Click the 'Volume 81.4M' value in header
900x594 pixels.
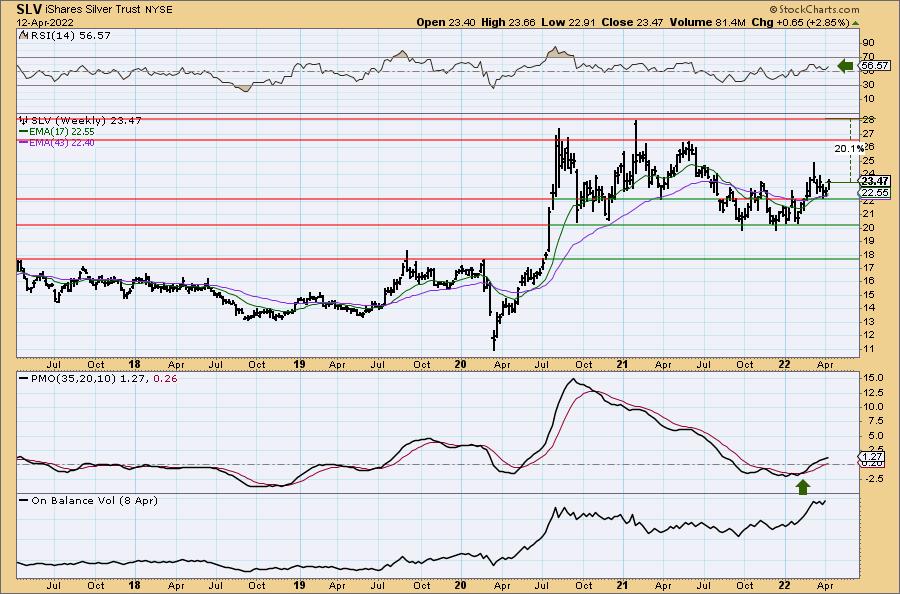707,22
